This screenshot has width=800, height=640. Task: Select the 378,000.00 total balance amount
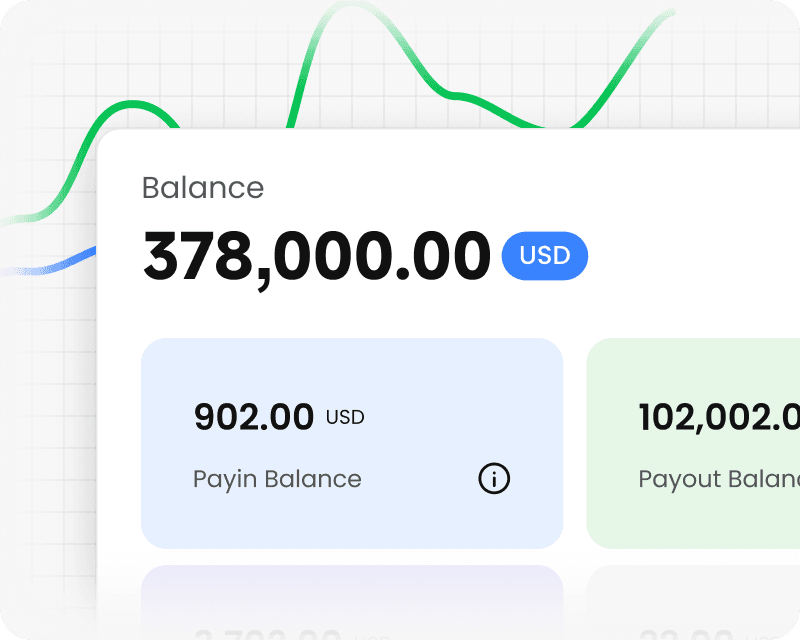pos(317,257)
